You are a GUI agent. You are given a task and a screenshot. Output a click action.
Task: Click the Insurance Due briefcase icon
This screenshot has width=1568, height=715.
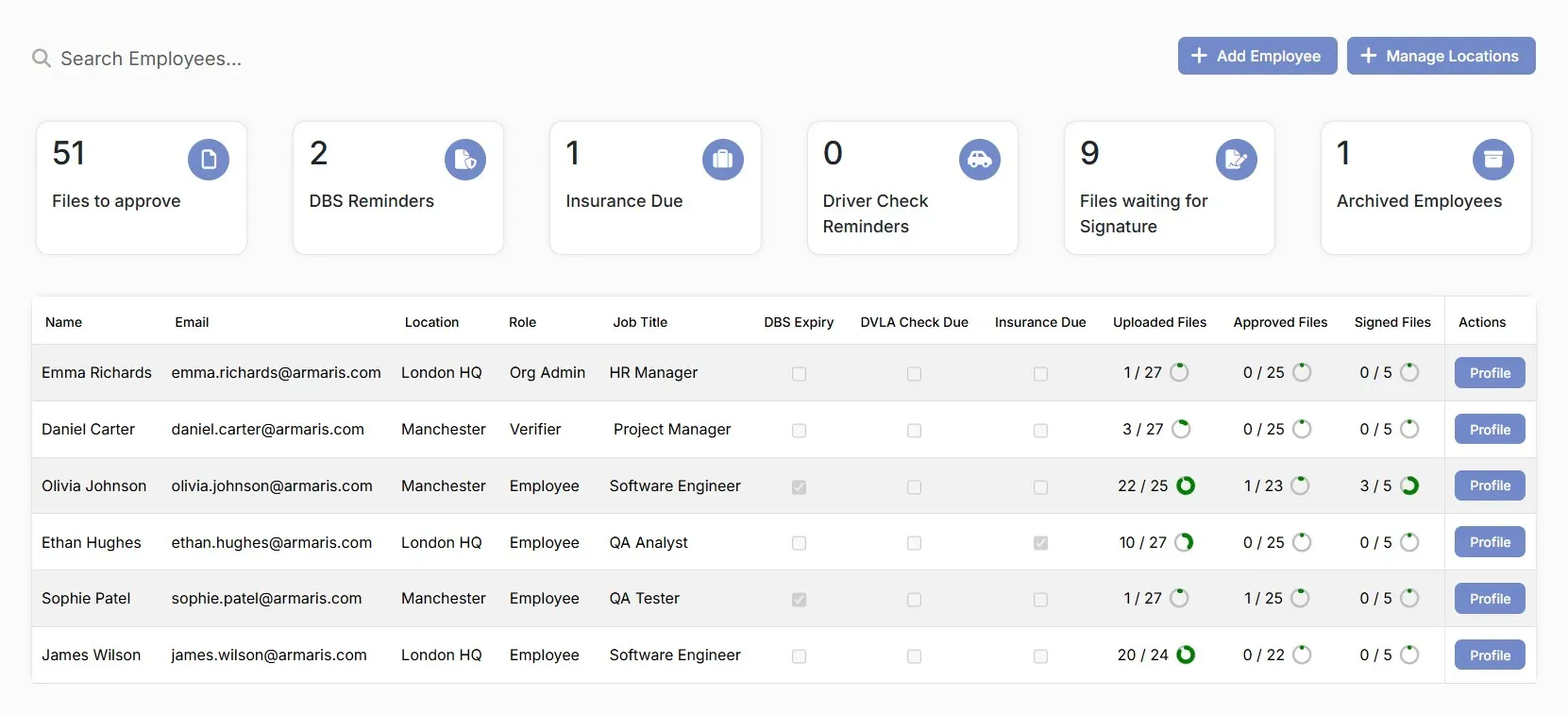pyautogui.click(x=723, y=160)
